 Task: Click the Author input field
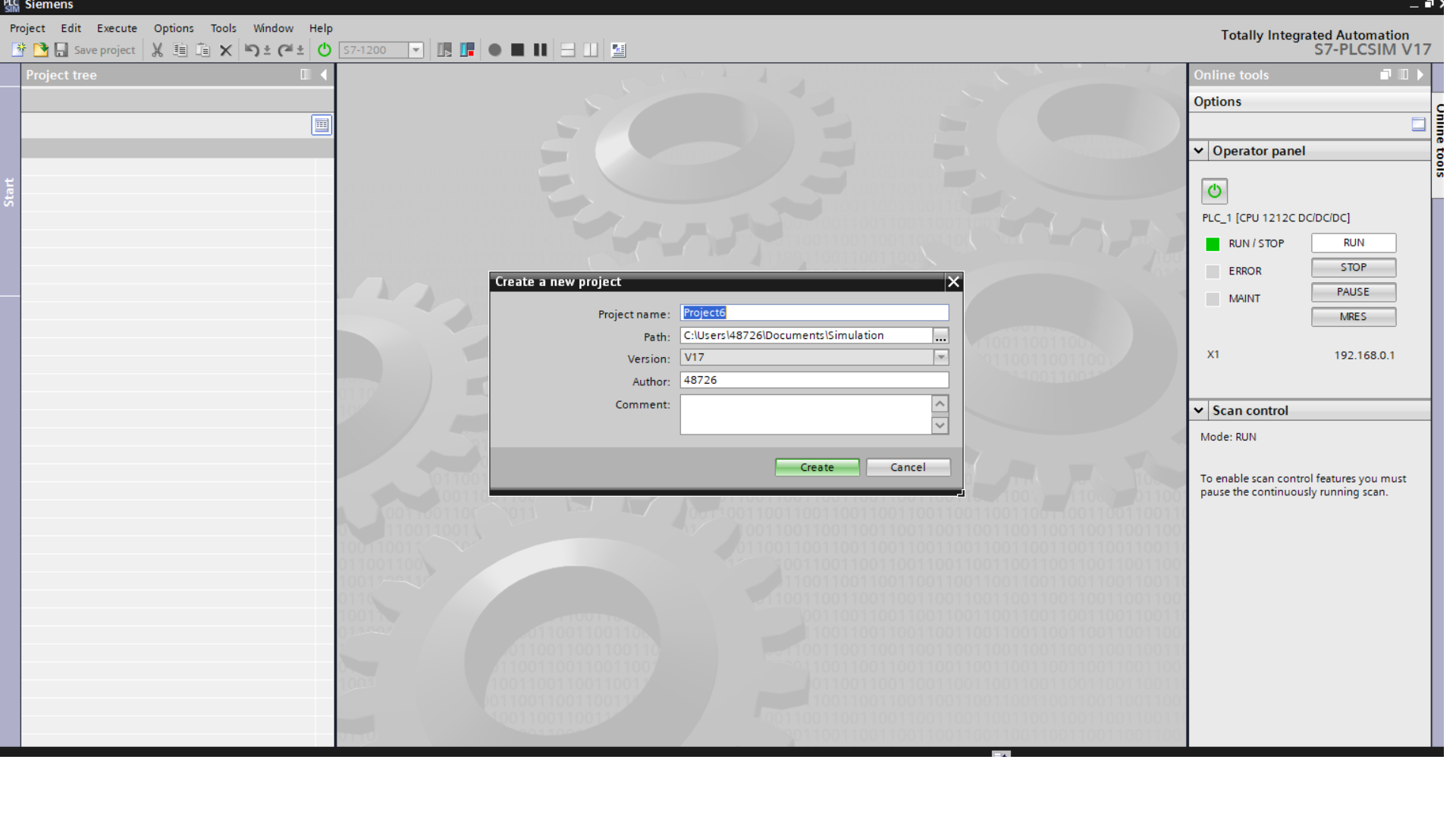(814, 380)
